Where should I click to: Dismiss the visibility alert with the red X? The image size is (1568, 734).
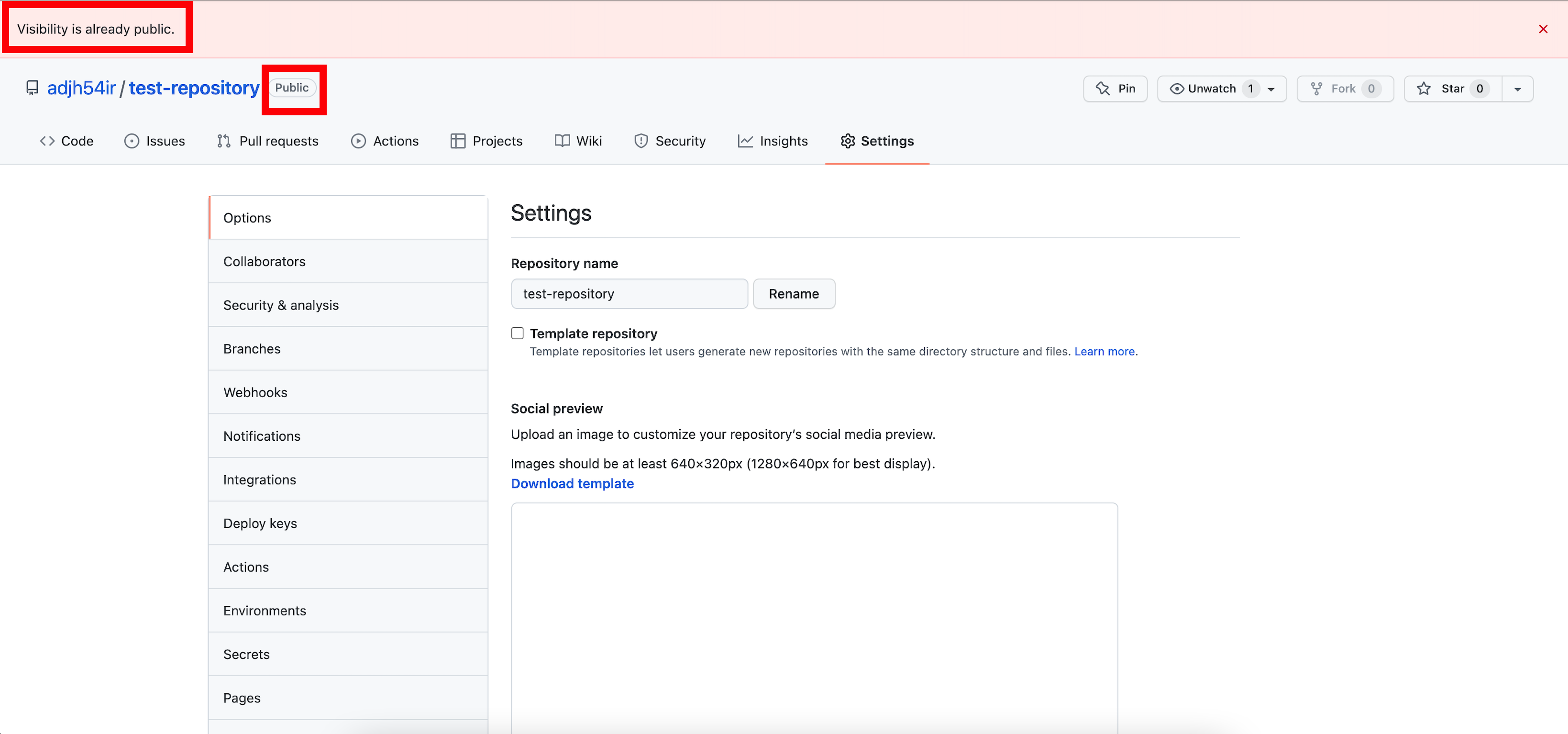point(1543,29)
